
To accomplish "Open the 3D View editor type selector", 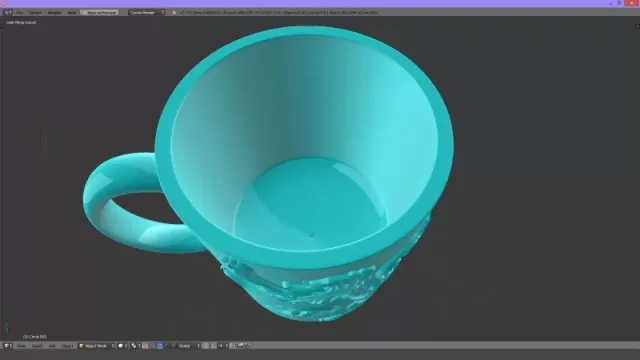I will (8, 346).
